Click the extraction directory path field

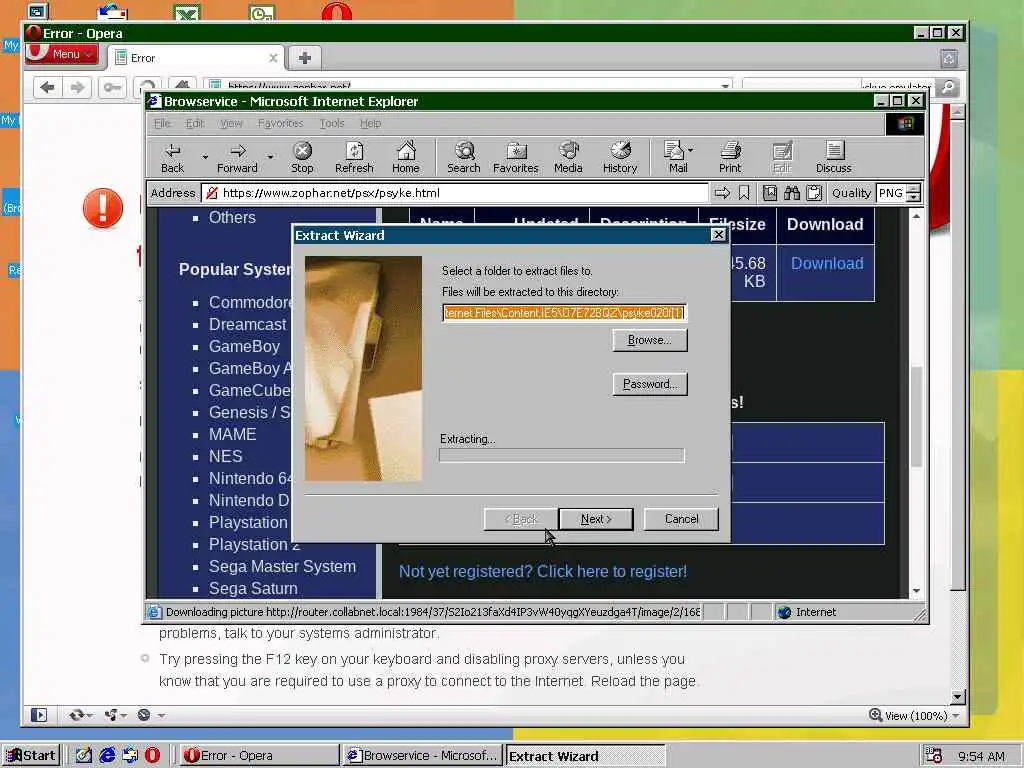[x=564, y=313]
